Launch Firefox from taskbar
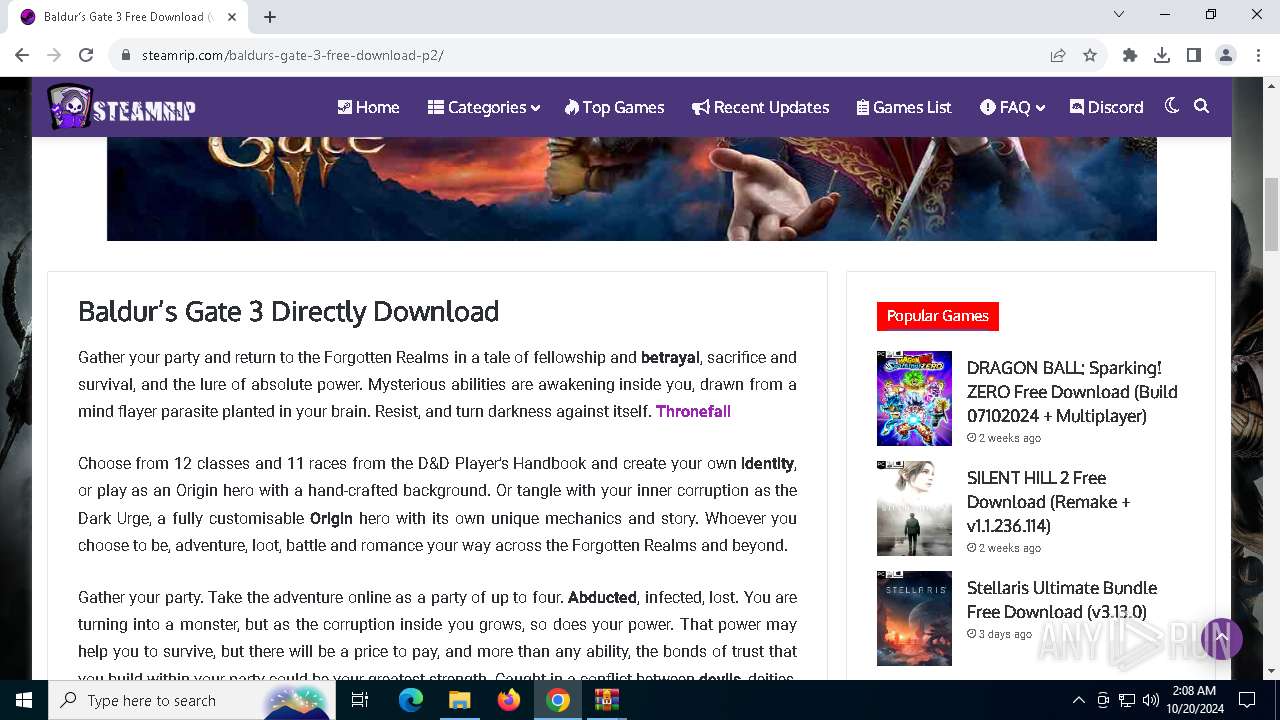This screenshot has height=720, width=1280. tap(509, 700)
